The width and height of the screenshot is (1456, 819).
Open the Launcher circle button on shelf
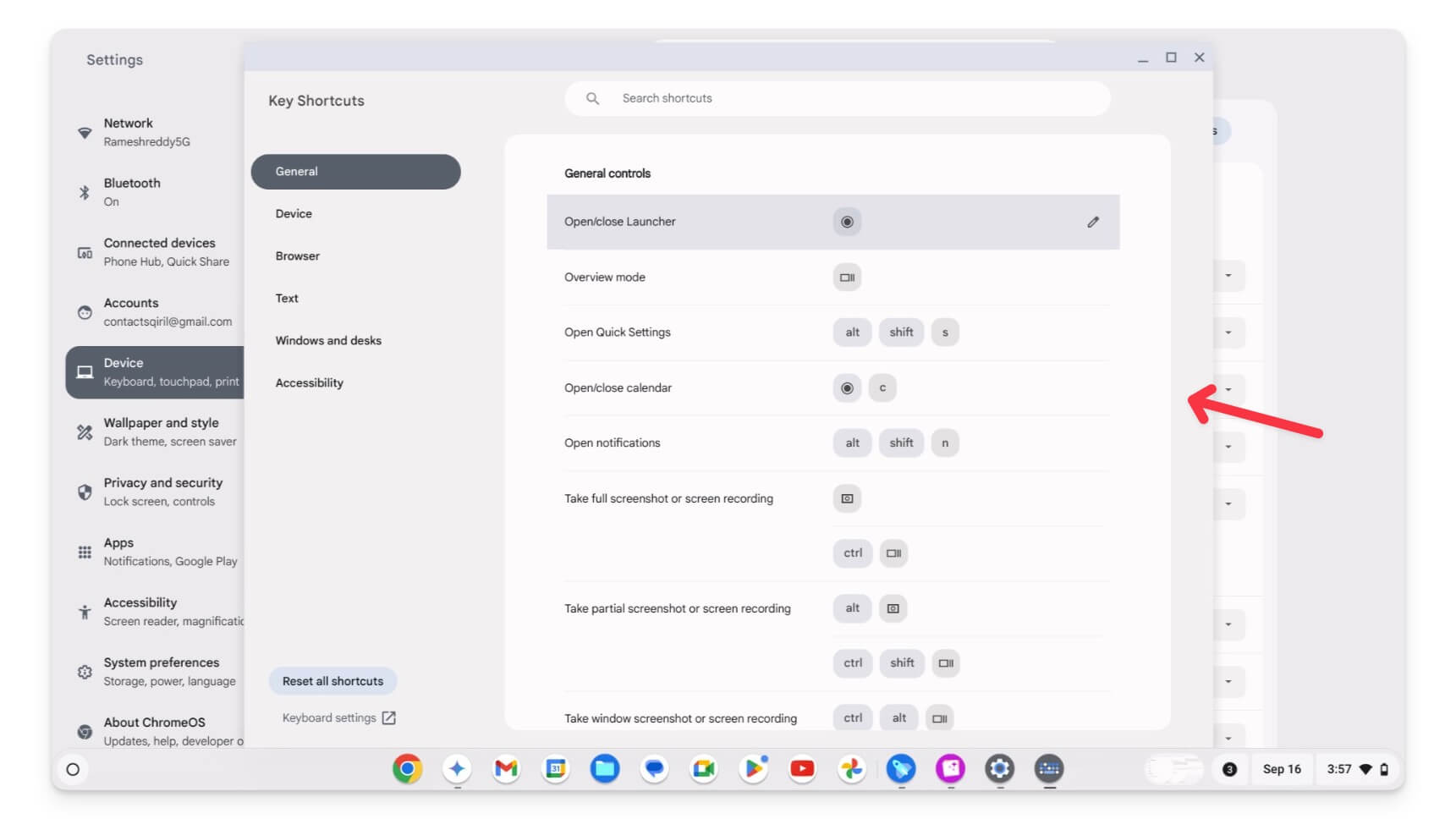tap(73, 769)
